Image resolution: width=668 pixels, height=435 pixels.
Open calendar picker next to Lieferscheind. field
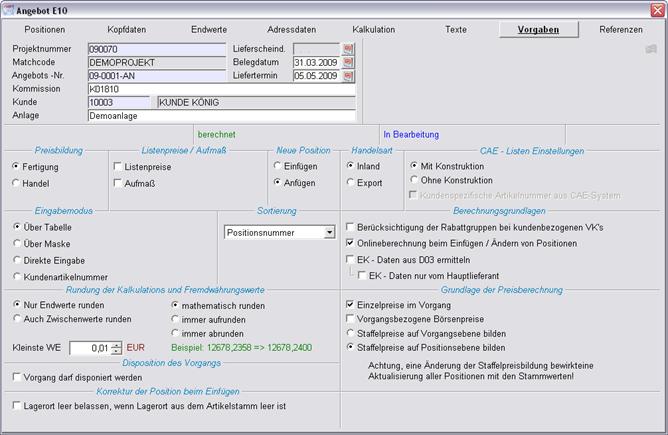(x=349, y=48)
